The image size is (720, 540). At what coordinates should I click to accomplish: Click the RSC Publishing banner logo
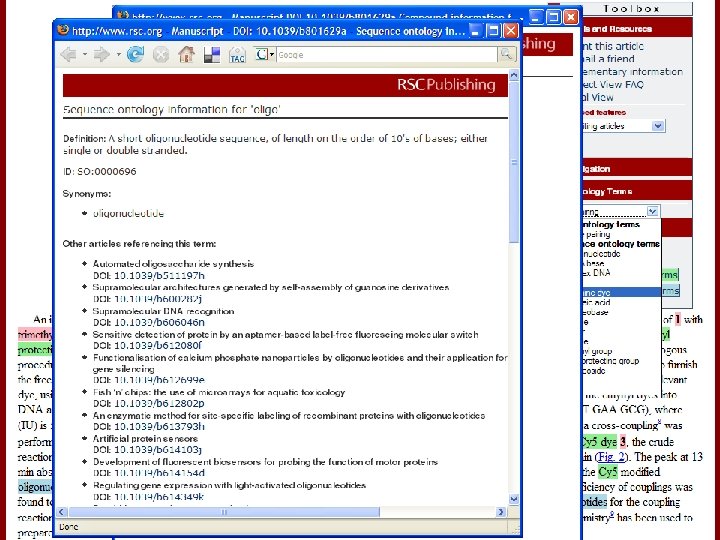[446, 84]
